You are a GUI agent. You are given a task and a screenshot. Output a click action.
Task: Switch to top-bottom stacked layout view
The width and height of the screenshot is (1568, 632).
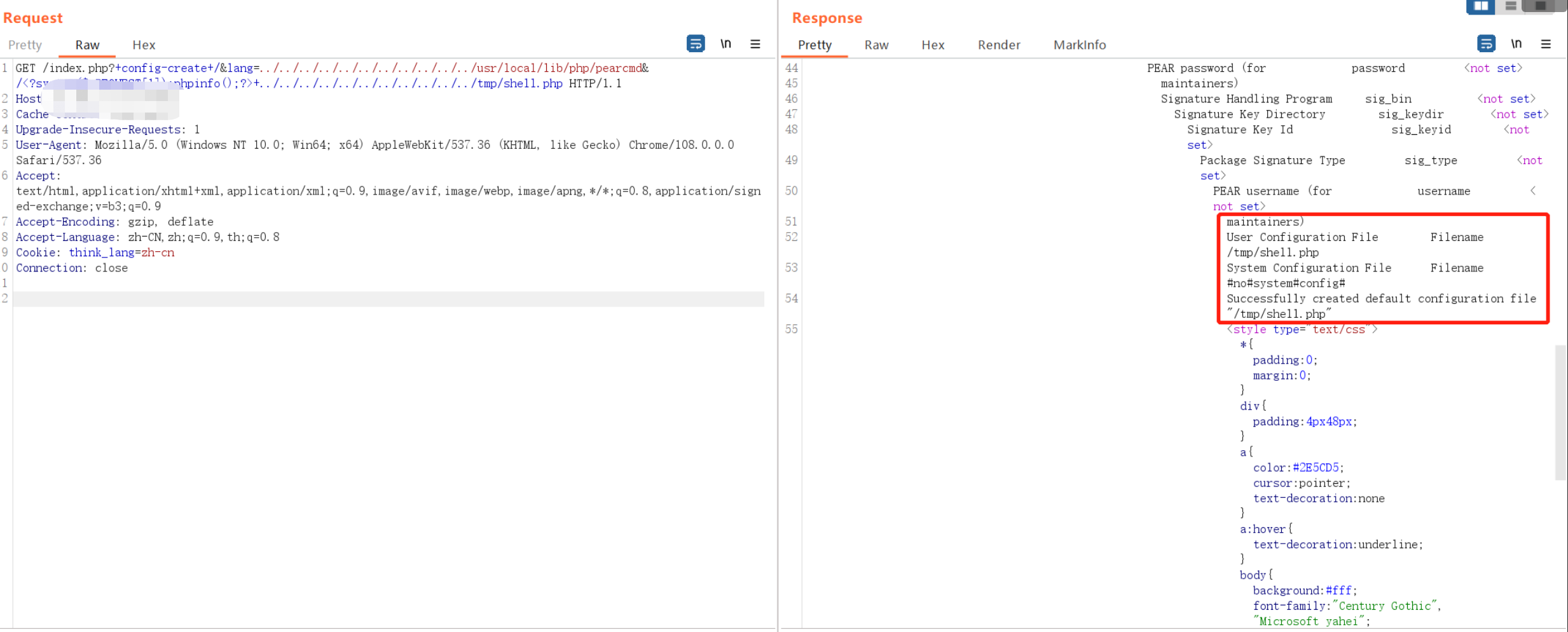click(1511, 6)
